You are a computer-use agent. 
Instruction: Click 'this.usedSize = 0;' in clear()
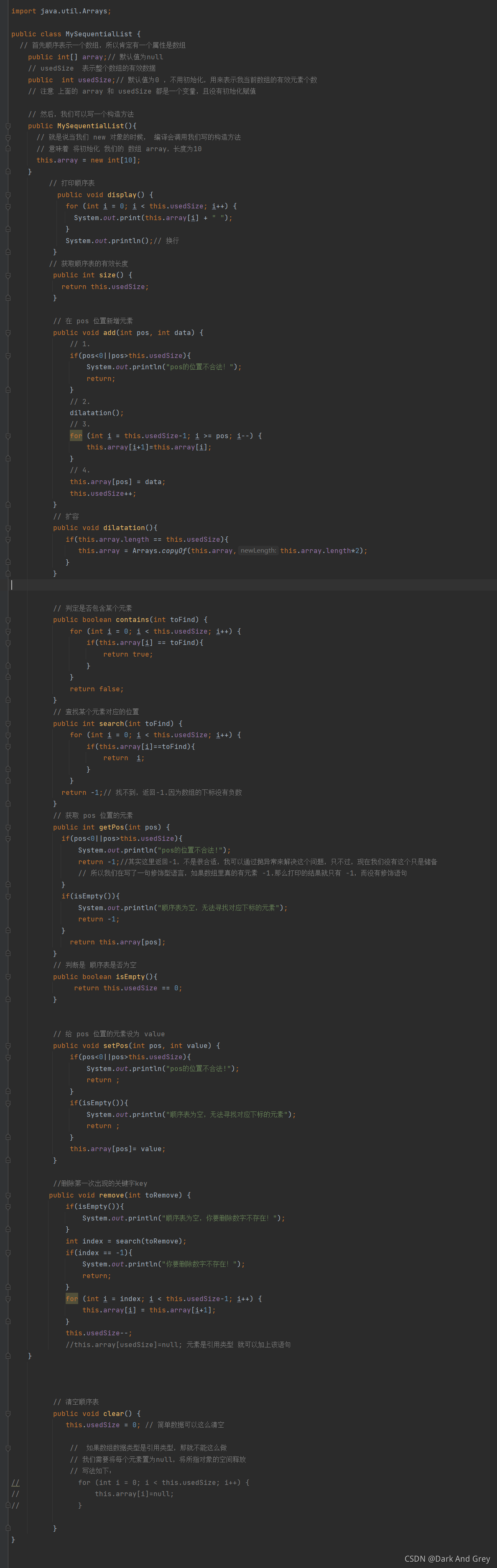[103, 1425]
